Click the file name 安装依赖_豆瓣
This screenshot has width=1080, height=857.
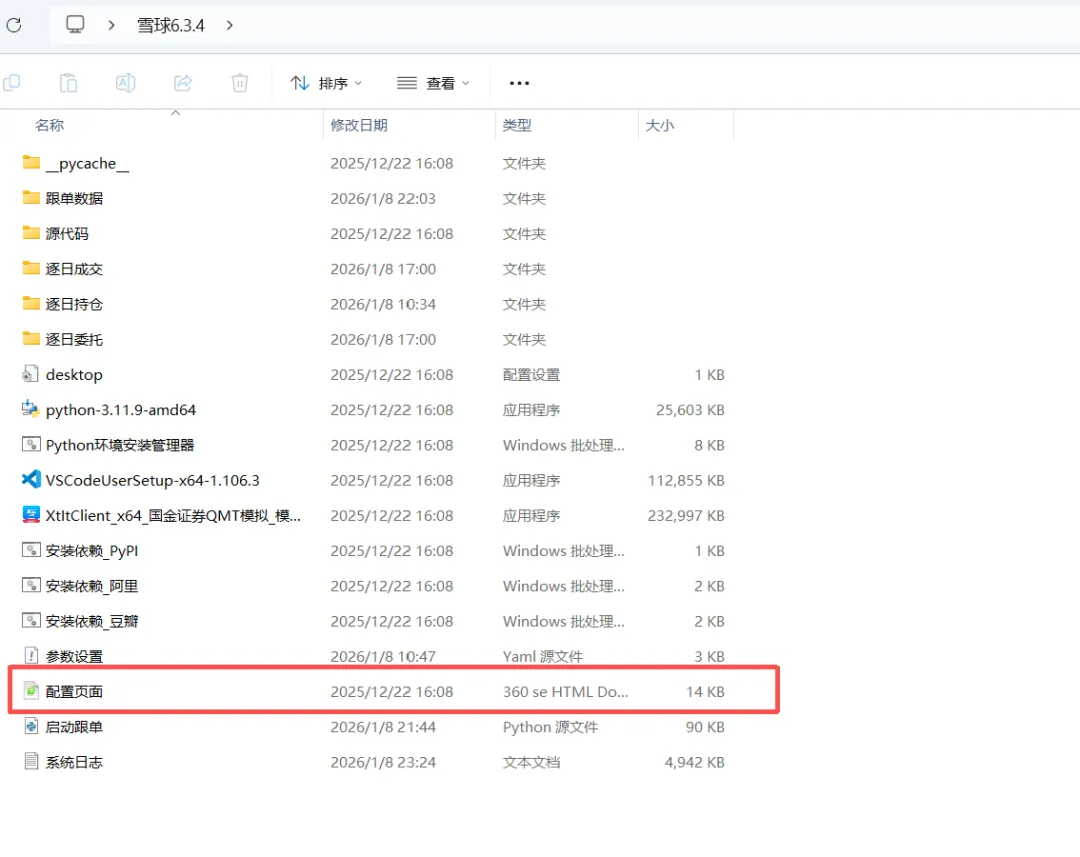92,621
